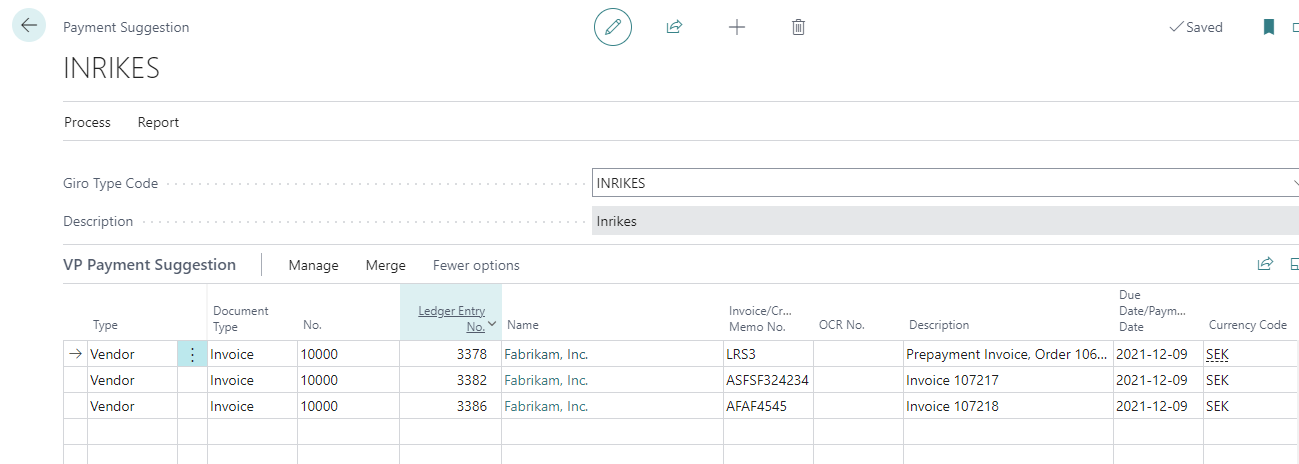Screen dimensions: 1299x464
Task: Click memo number ASFSF324234
Action: pos(767,380)
